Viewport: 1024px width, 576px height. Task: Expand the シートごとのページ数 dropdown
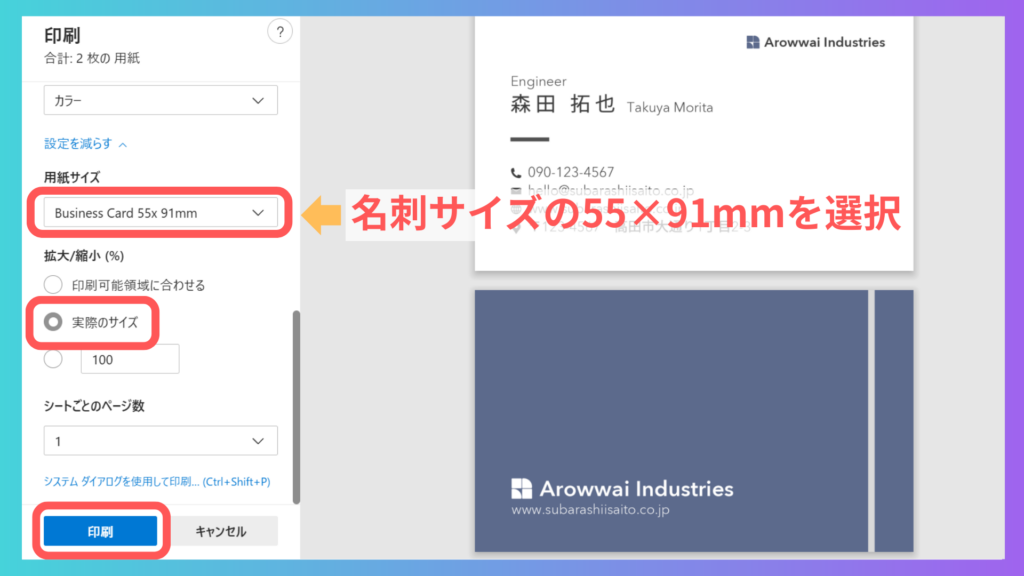161,441
